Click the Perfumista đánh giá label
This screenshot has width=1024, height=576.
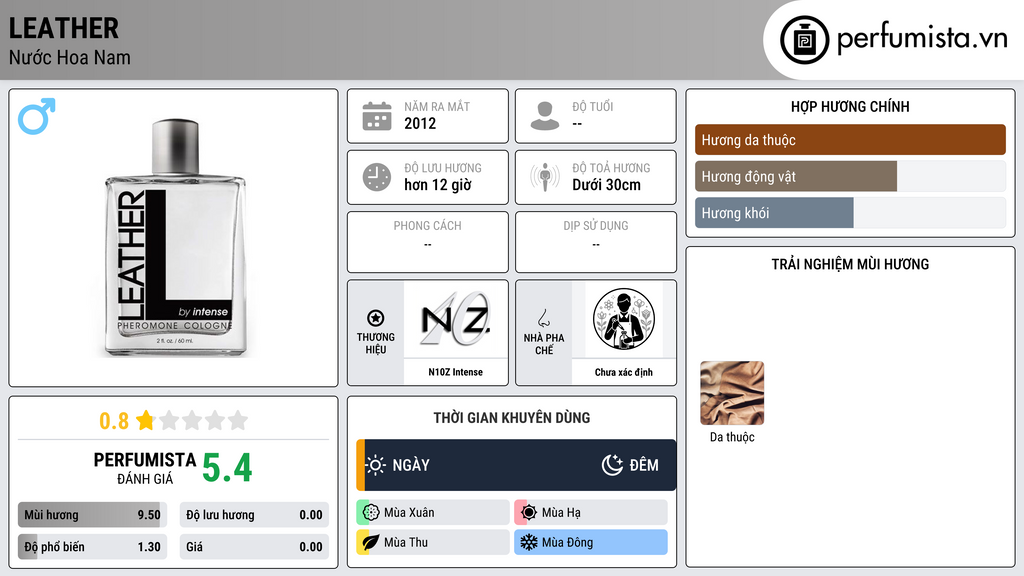point(145,468)
